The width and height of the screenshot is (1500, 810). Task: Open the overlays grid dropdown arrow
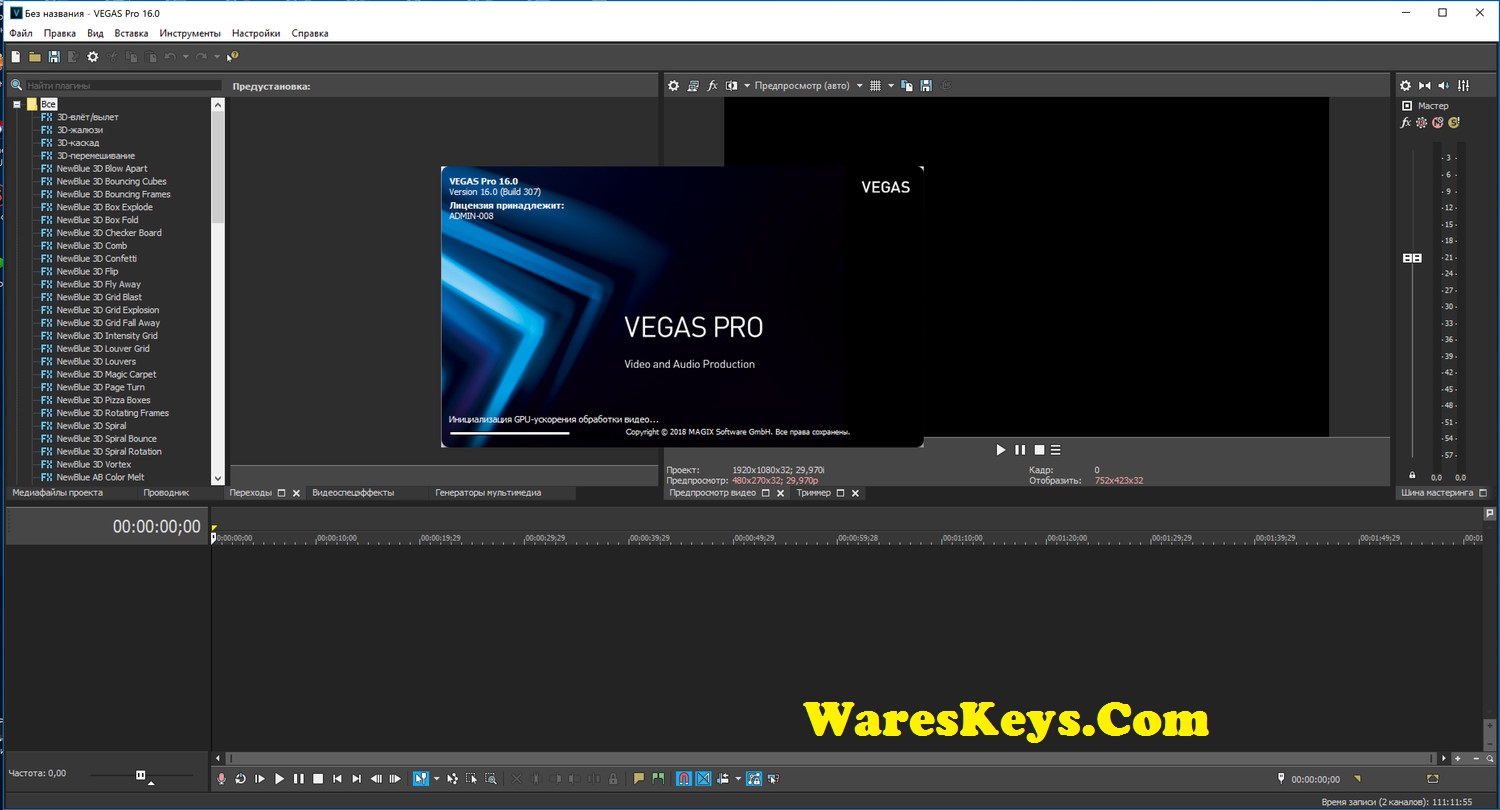(890, 86)
